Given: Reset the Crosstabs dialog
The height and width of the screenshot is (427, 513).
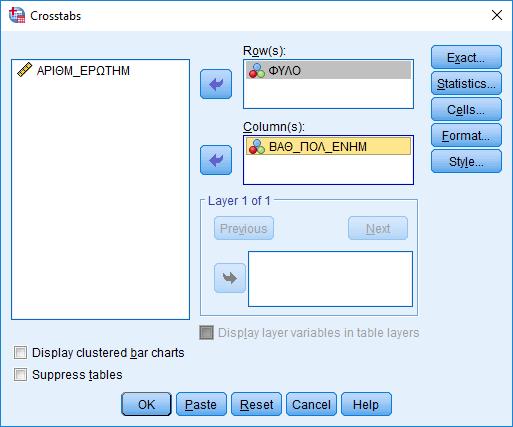Looking at the screenshot, I should click(256, 404).
